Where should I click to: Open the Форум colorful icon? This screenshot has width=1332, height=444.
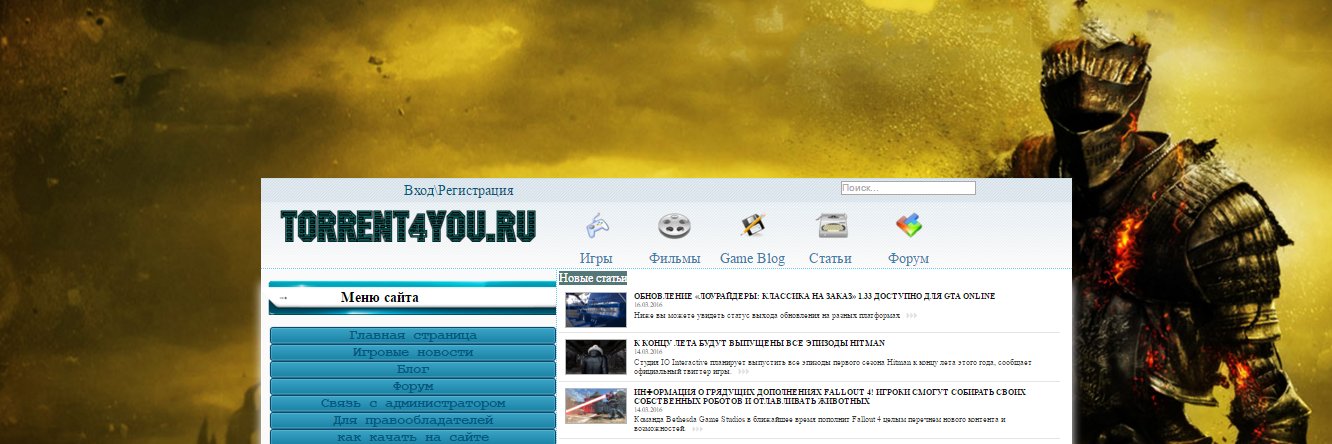(x=908, y=225)
